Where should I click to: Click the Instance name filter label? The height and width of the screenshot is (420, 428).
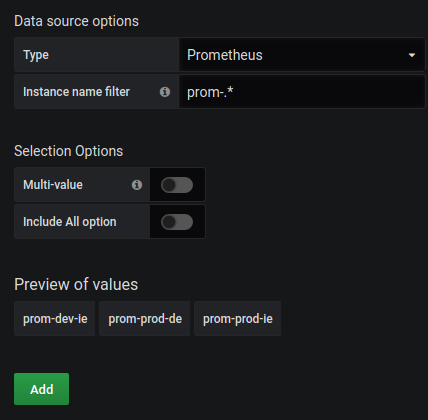(x=76, y=92)
